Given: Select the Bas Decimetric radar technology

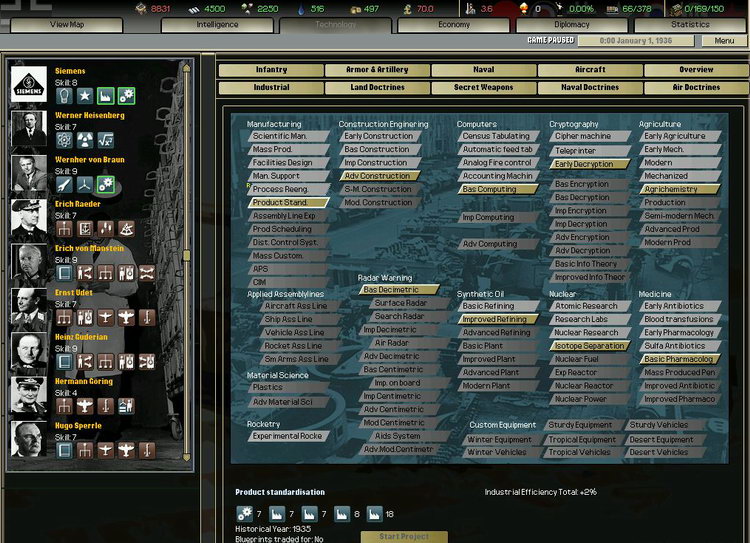Looking at the screenshot, I should click(399, 290).
